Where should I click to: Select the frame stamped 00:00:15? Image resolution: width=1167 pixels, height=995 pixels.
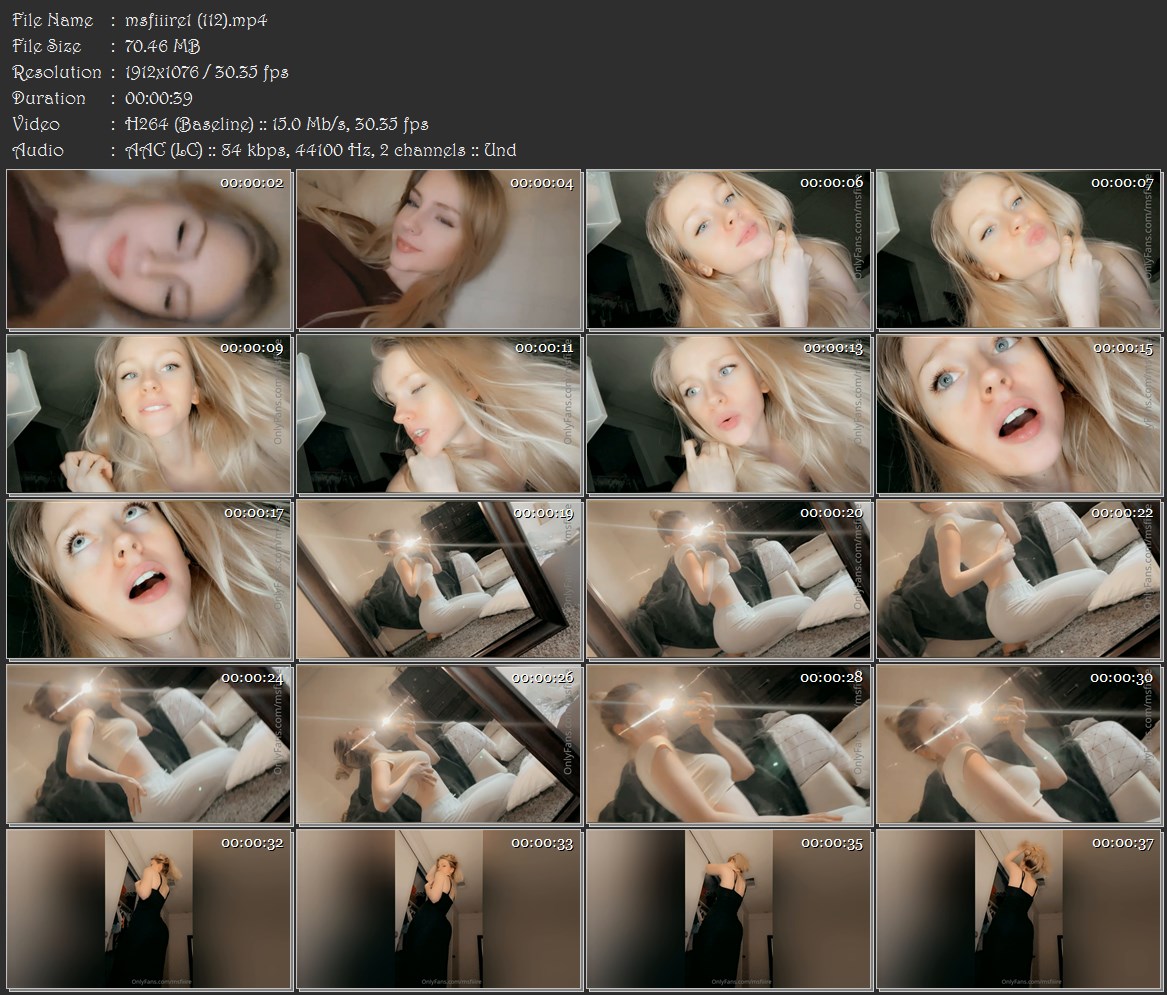point(1019,414)
